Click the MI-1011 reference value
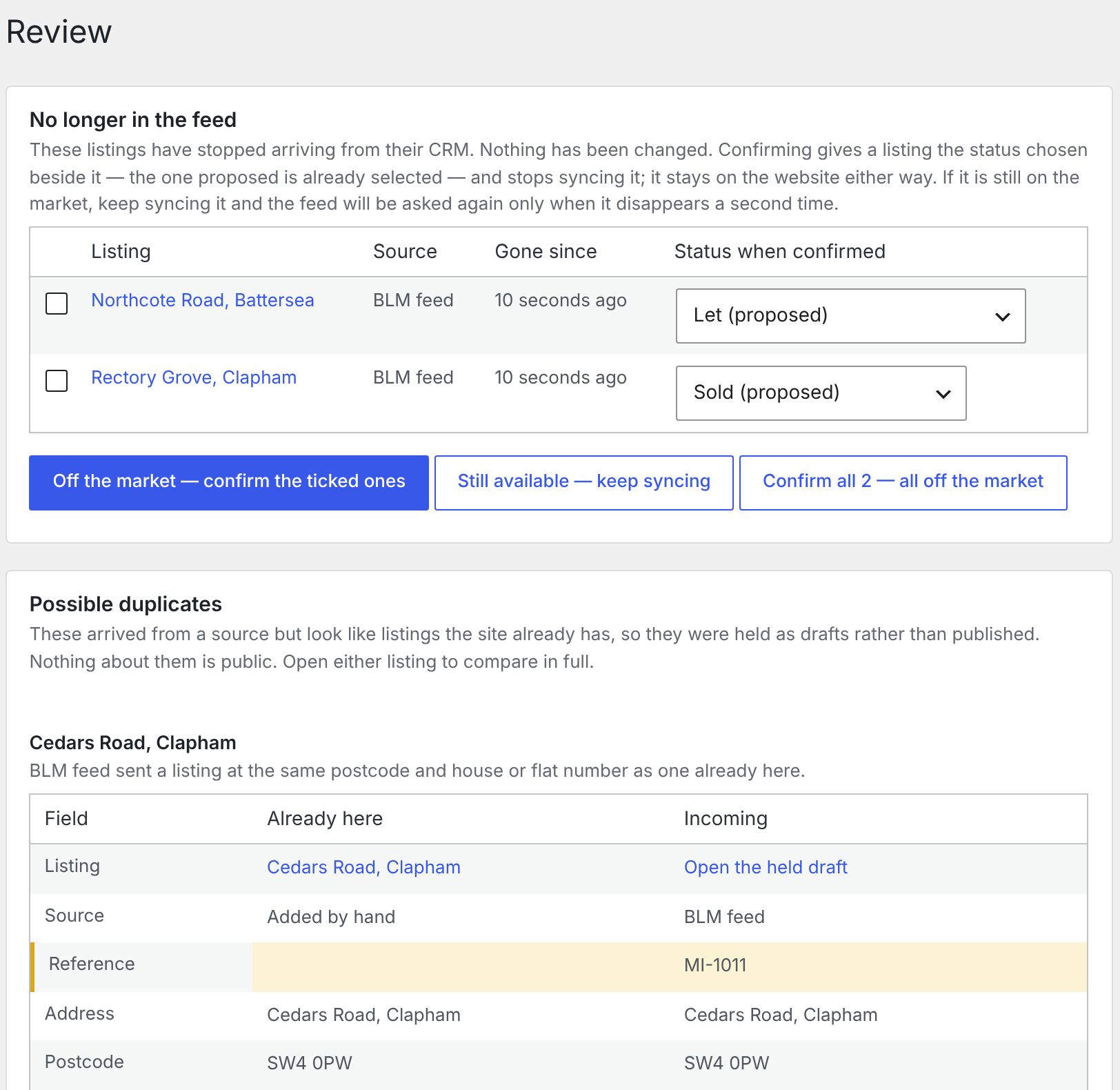 [715, 965]
